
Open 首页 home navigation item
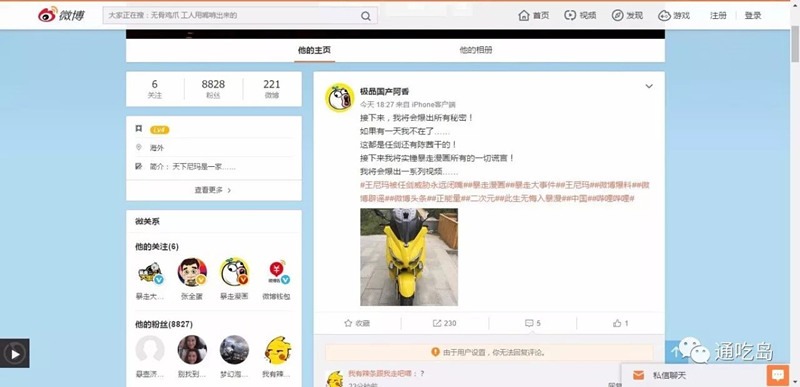point(533,15)
